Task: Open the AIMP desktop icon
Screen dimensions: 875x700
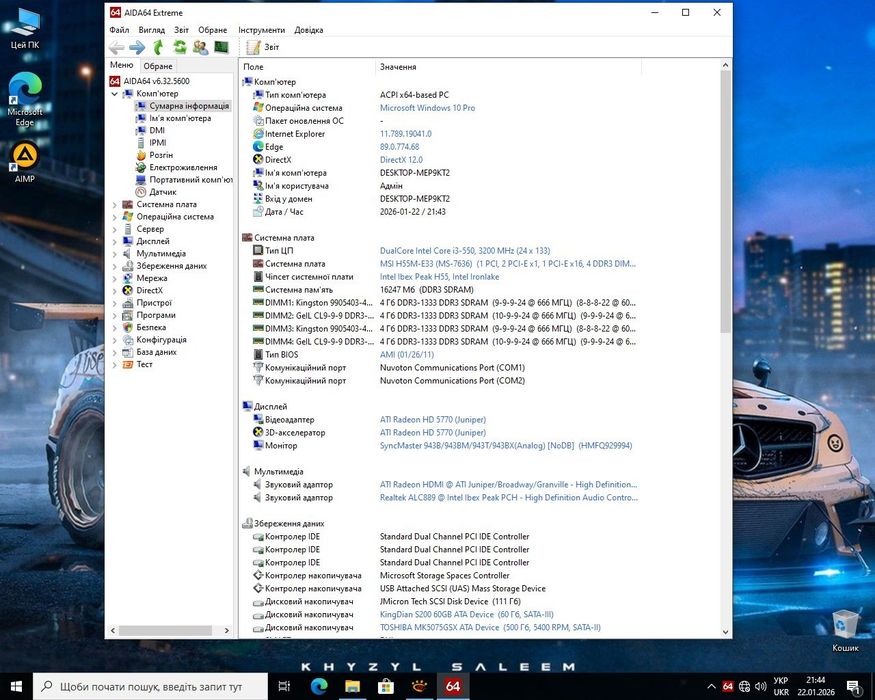Action: 25,162
